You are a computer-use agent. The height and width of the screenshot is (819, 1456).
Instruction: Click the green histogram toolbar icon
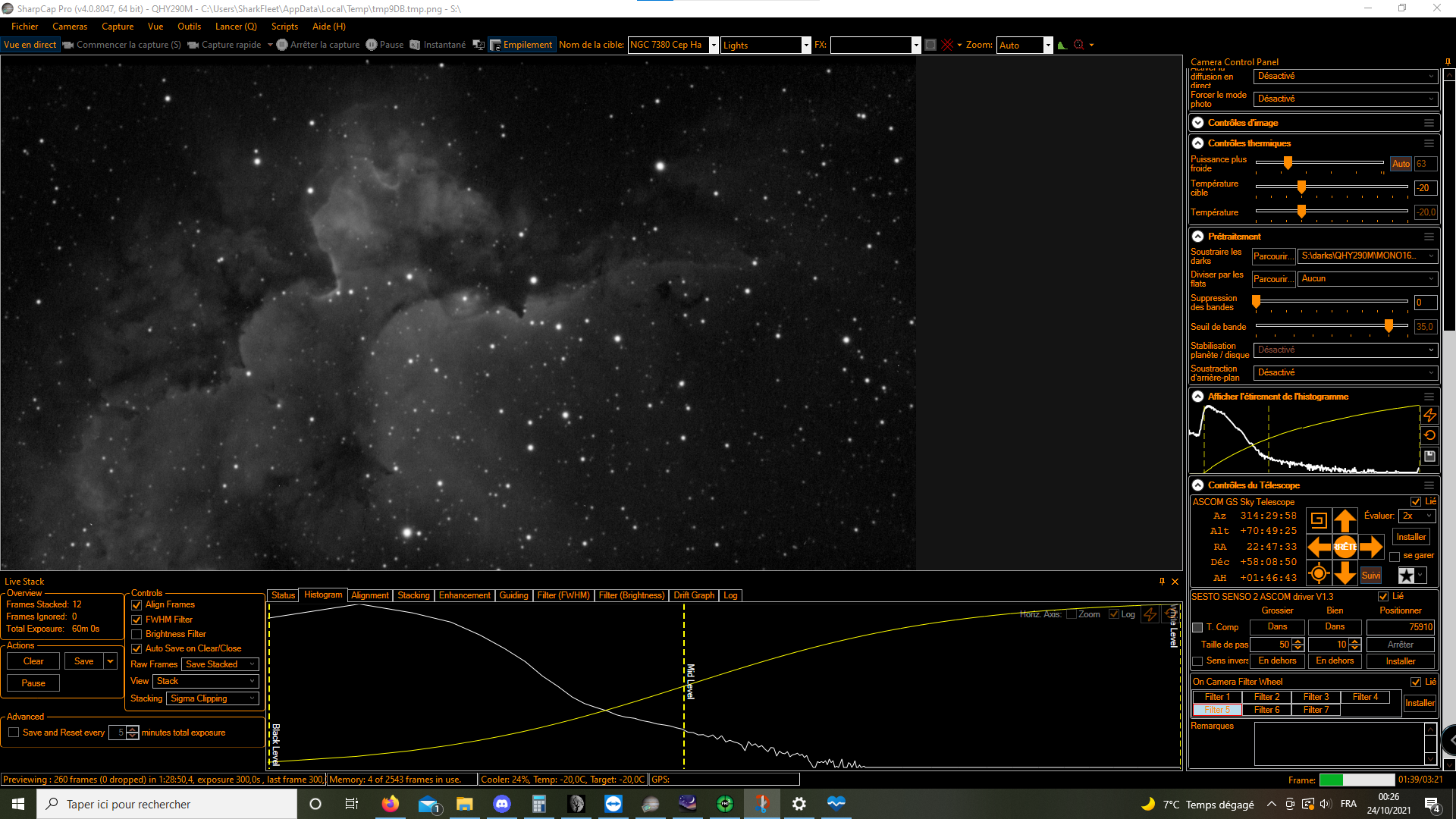point(1062,45)
